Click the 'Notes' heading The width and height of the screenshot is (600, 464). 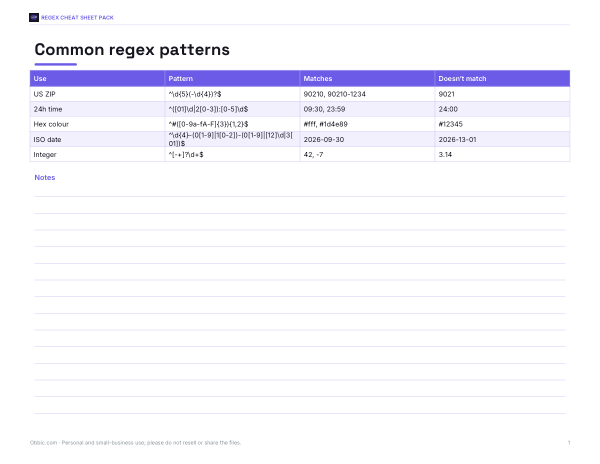pyautogui.click(x=45, y=177)
